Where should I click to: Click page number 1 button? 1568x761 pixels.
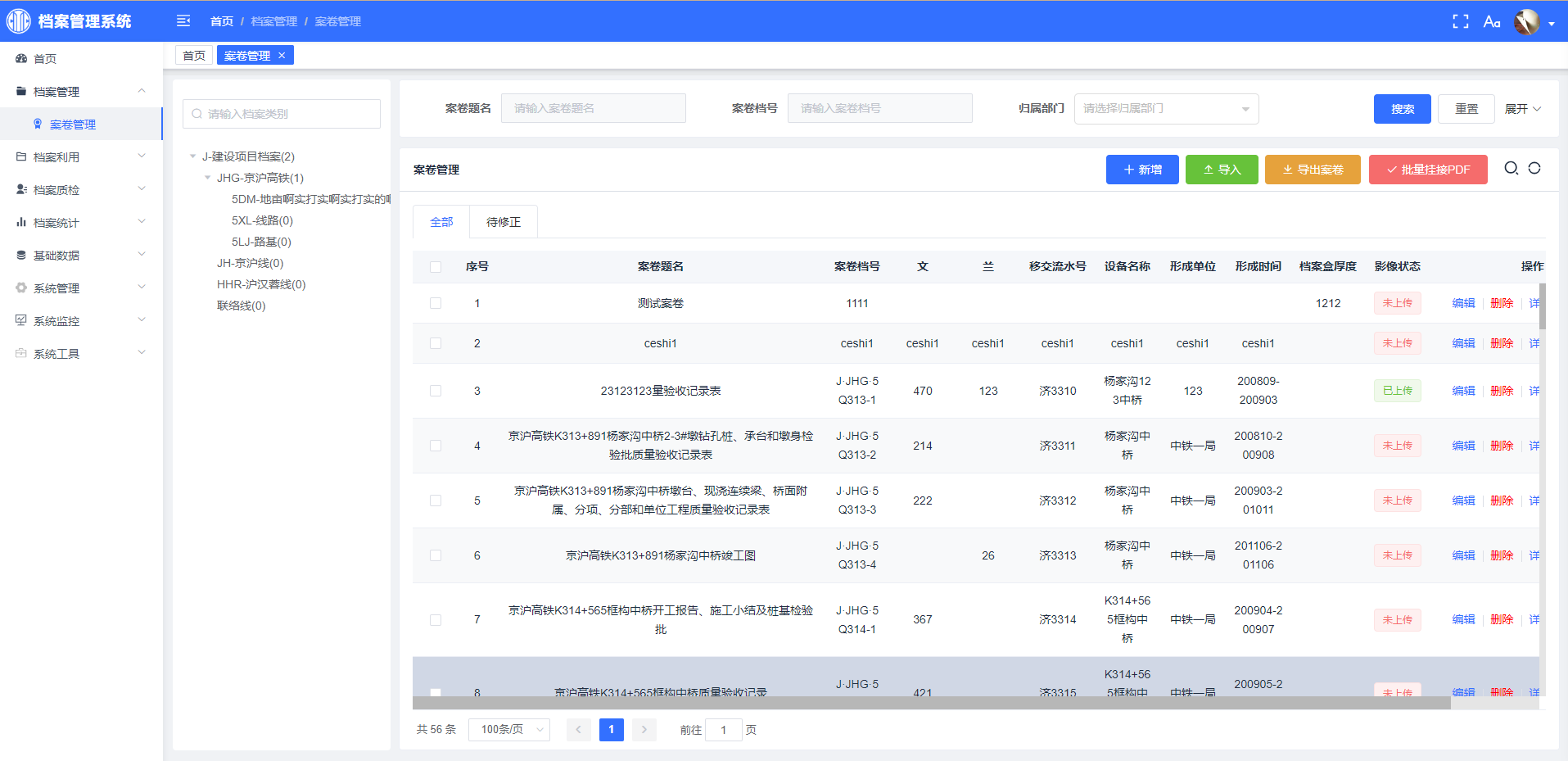click(612, 729)
